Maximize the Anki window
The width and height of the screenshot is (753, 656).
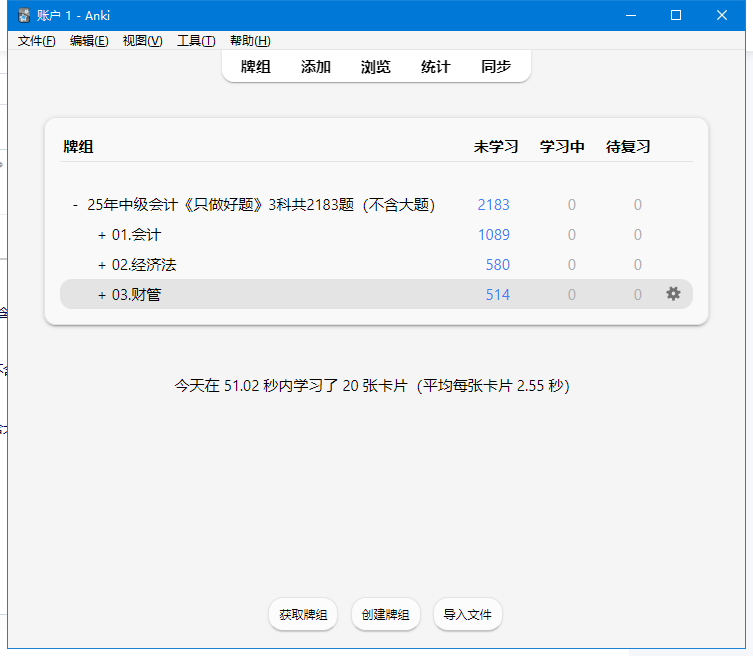pyautogui.click(x=676, y=15)
